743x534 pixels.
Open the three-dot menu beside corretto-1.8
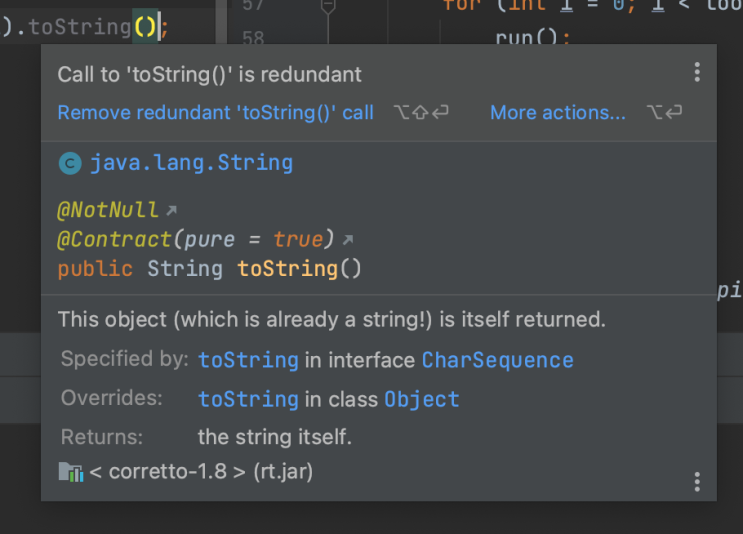[x=697, y=481]
